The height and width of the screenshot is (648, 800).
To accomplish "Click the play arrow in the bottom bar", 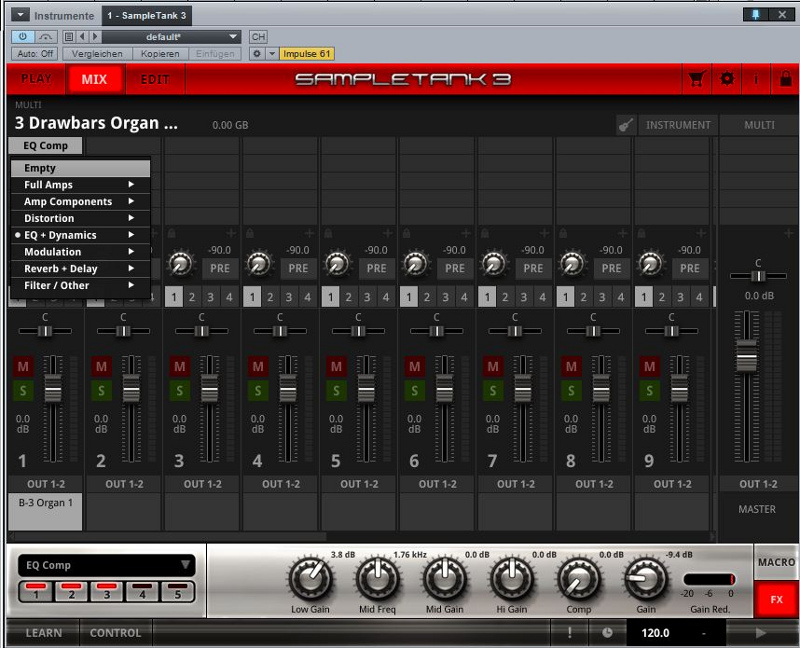I will [x=761, y=633].
